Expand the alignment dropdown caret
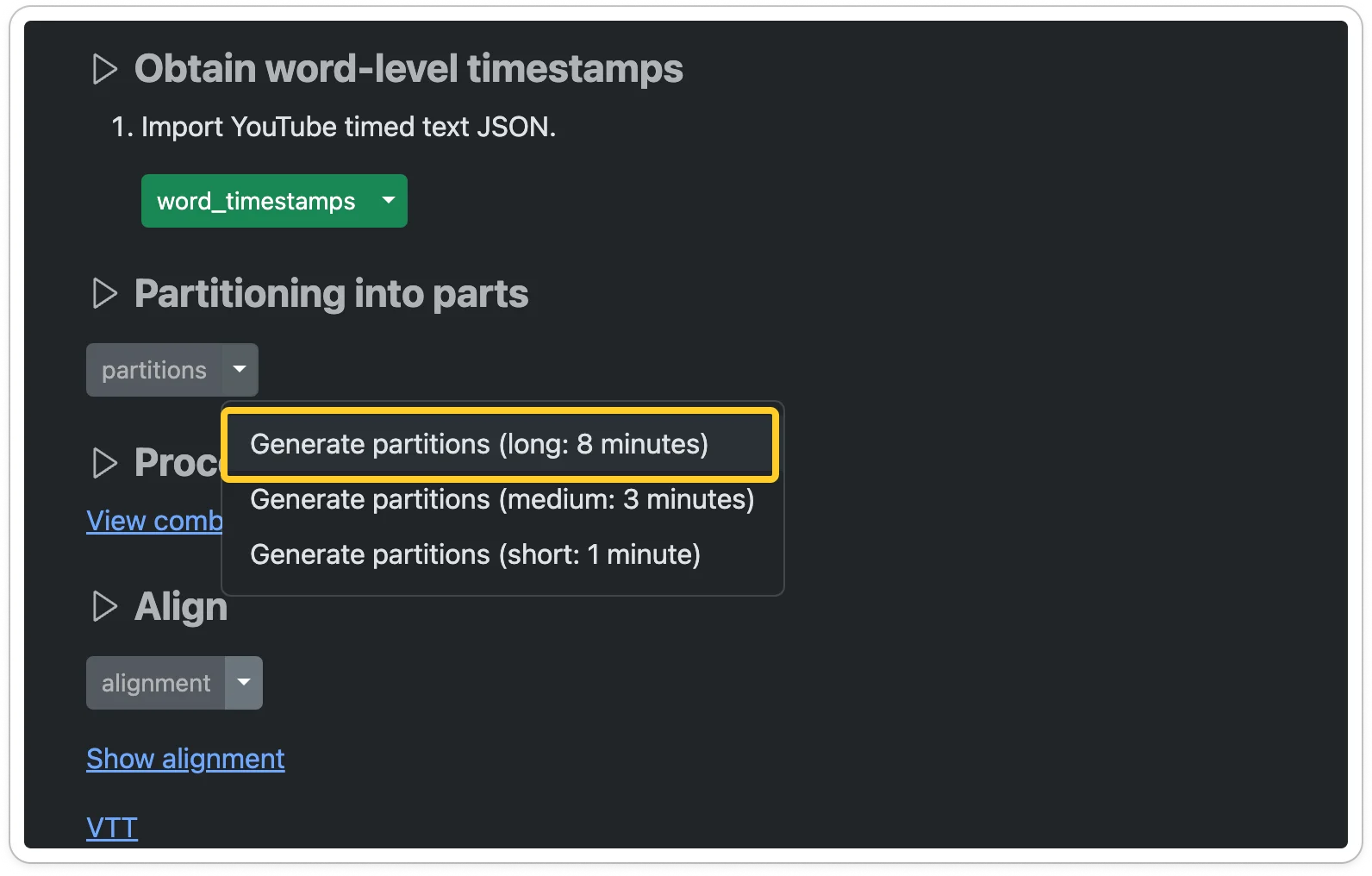 coord(244,683)
